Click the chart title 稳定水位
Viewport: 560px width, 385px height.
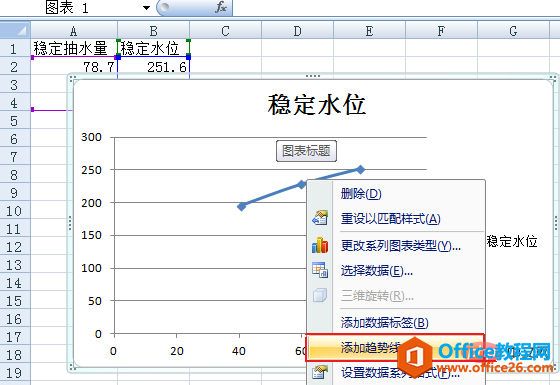[316, 105]
